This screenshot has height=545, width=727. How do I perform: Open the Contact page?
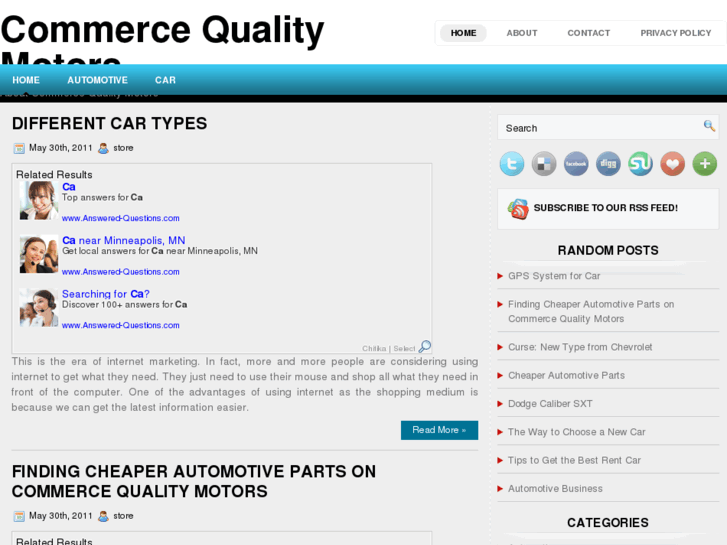(589, 33)
